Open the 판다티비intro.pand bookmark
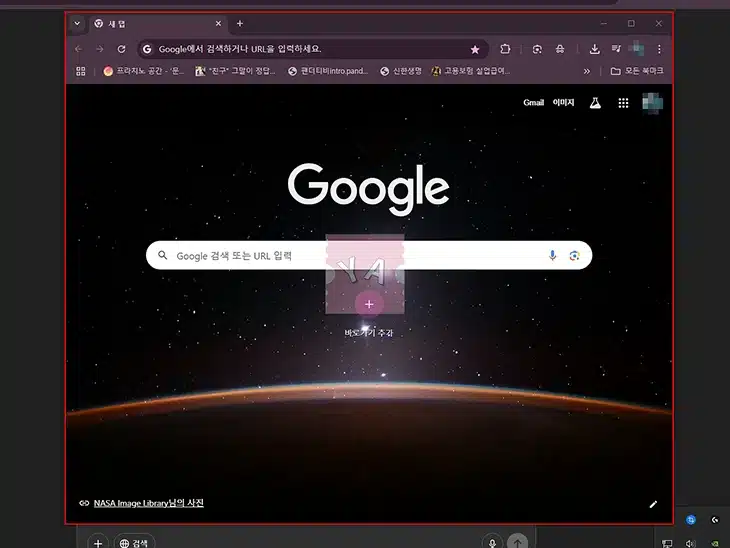 [x=328, y=71]
